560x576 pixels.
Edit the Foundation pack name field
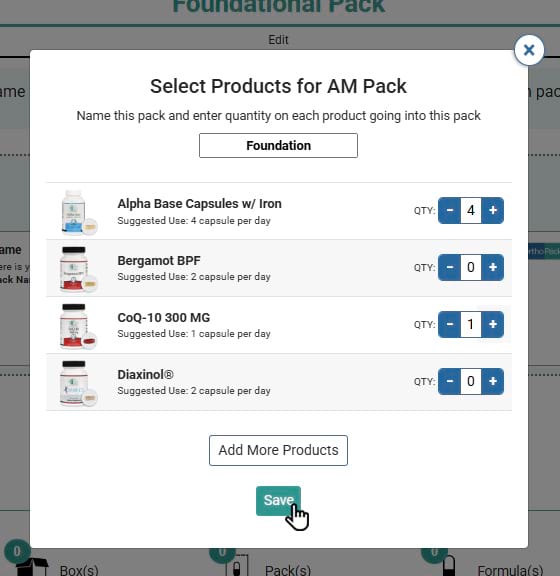279,145
